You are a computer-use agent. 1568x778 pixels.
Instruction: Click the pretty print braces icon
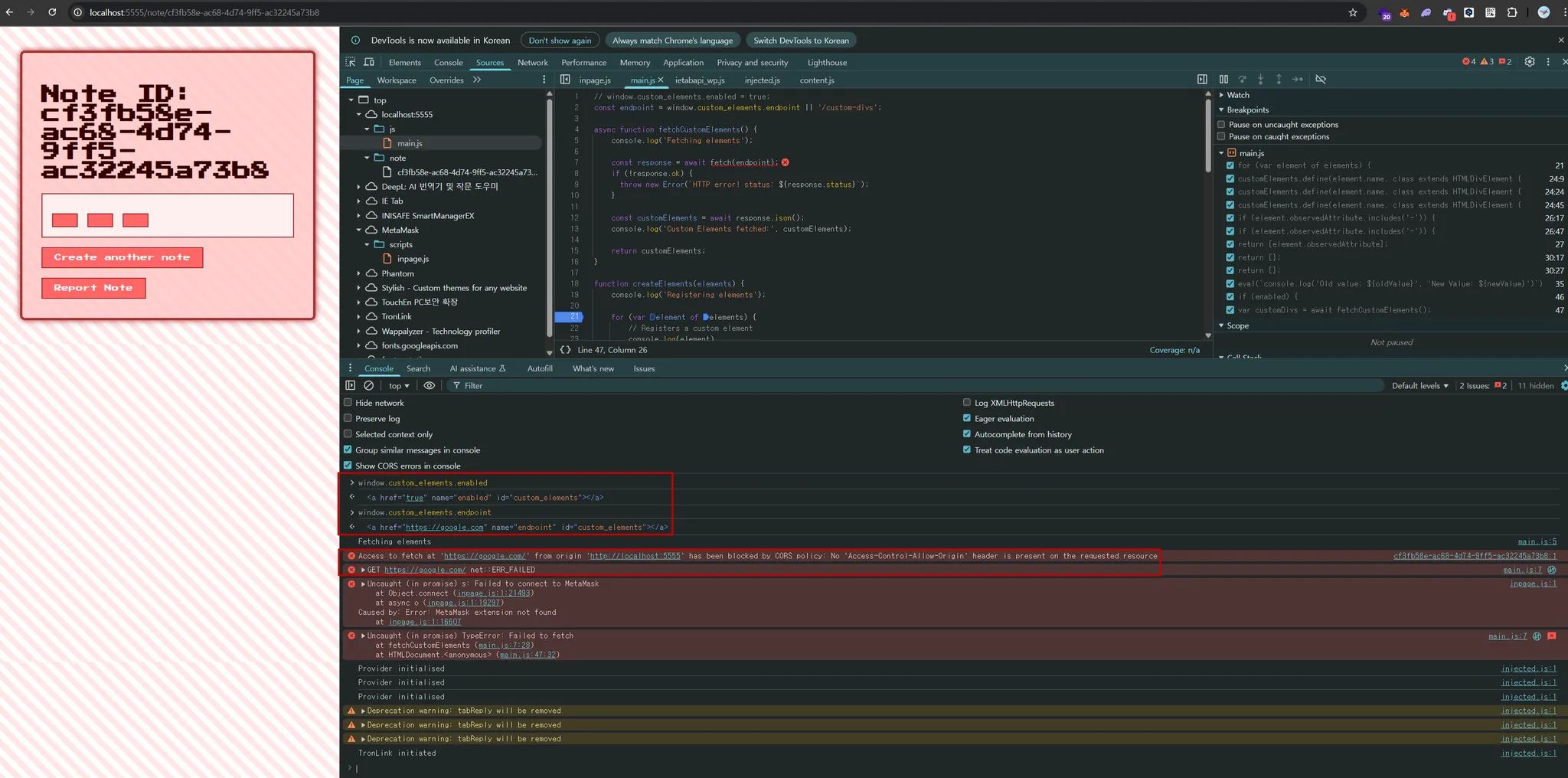click(x=565, y=350)
